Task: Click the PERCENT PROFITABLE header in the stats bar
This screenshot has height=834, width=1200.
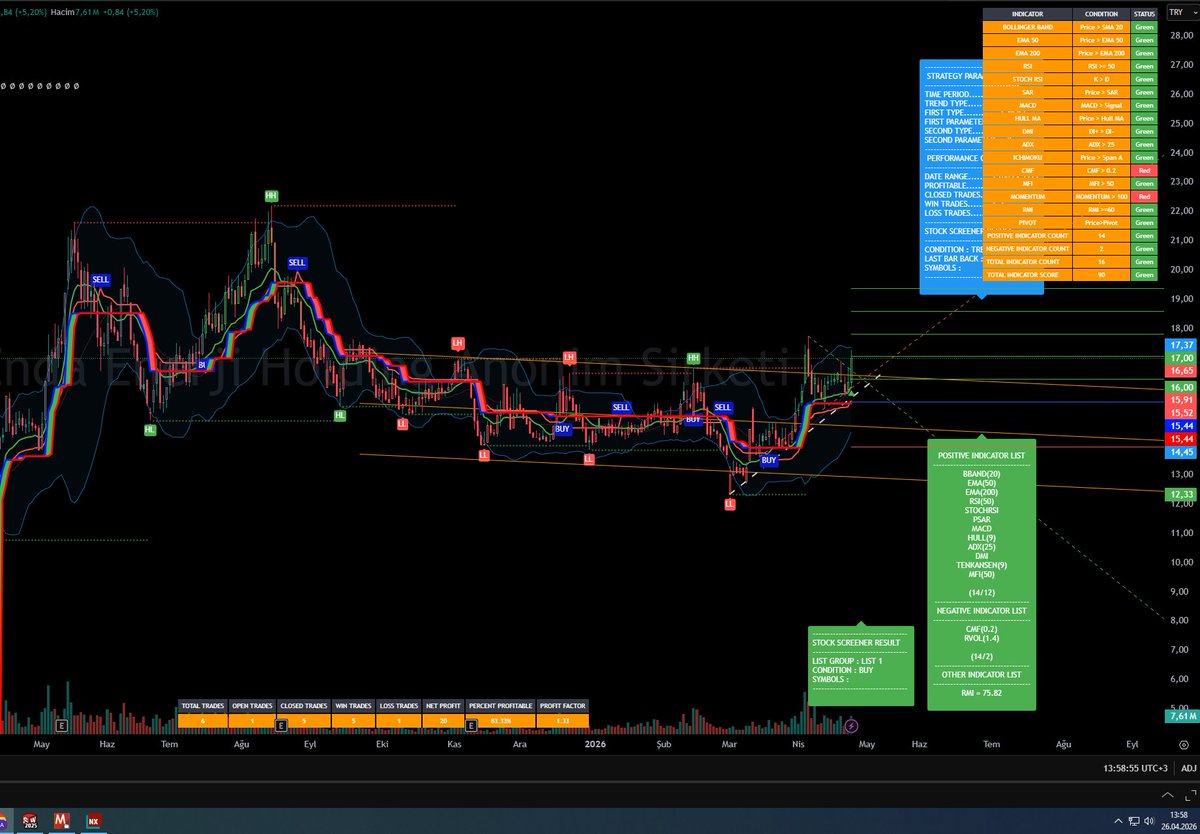Action: [x=501, y=705]
